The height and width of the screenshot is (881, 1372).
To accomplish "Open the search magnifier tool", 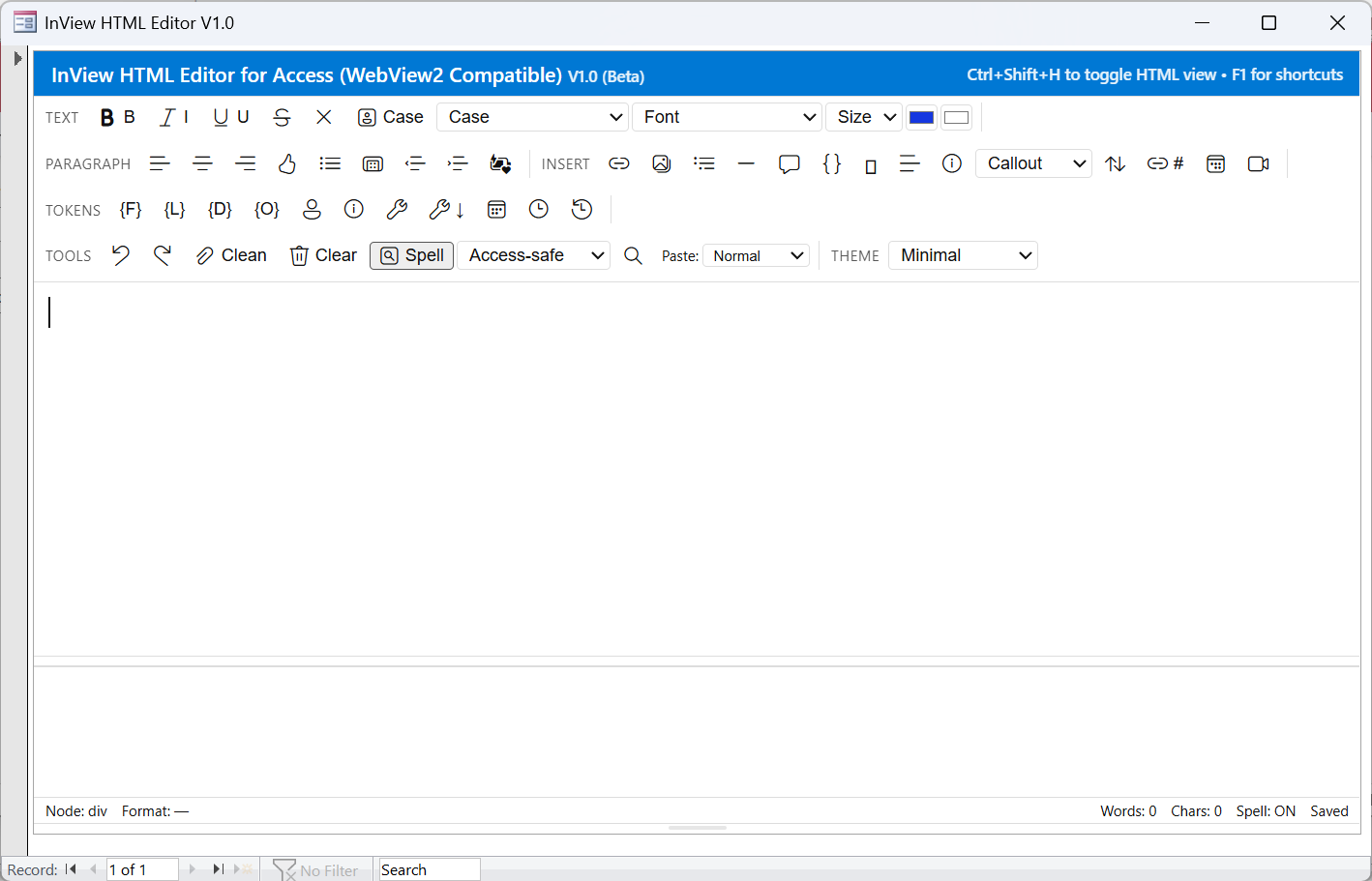I will [x=633, y=255].
